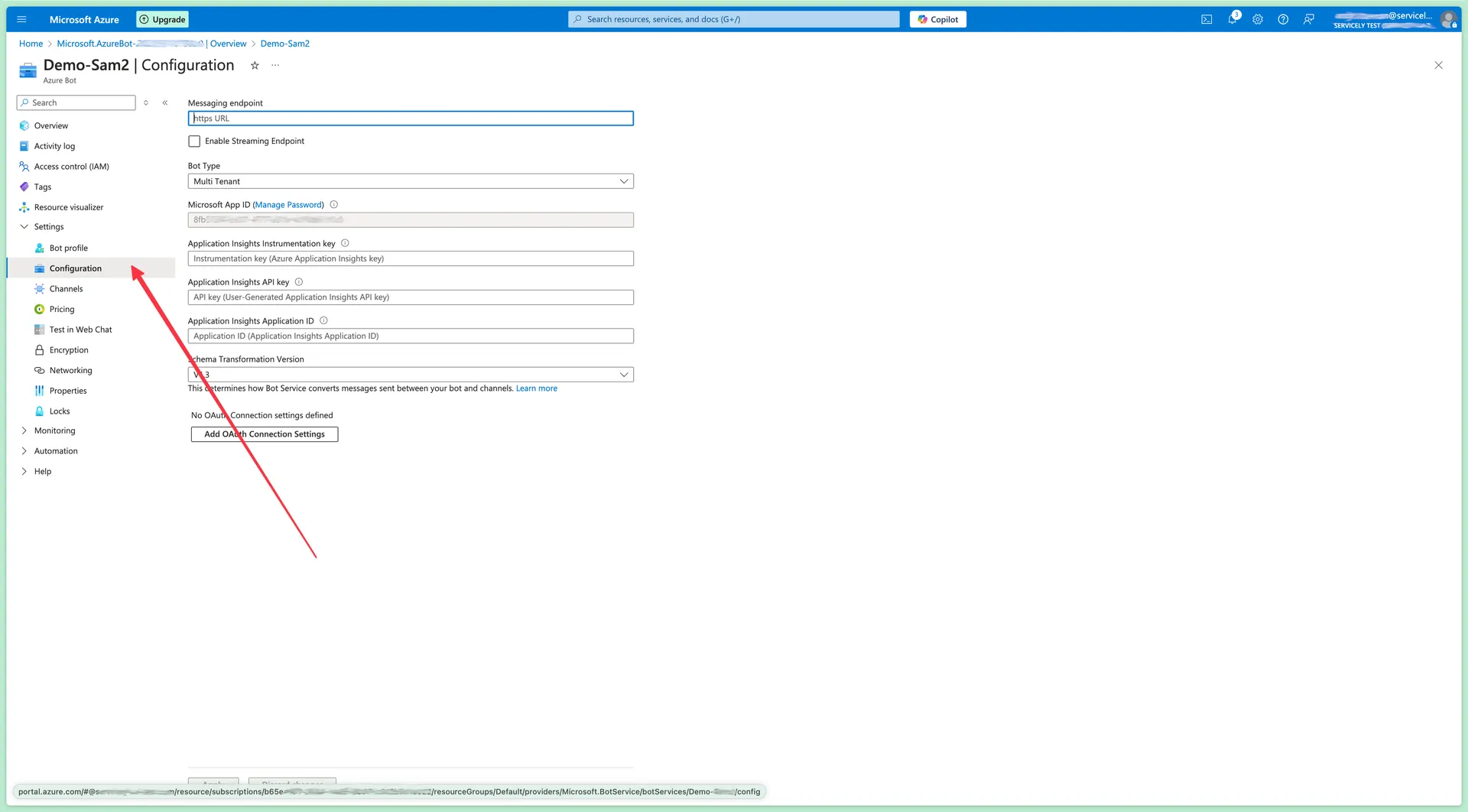This screenshot has height=812, width=1468.
Task: Focus the sidebar Search box
Action: (76, 102)
